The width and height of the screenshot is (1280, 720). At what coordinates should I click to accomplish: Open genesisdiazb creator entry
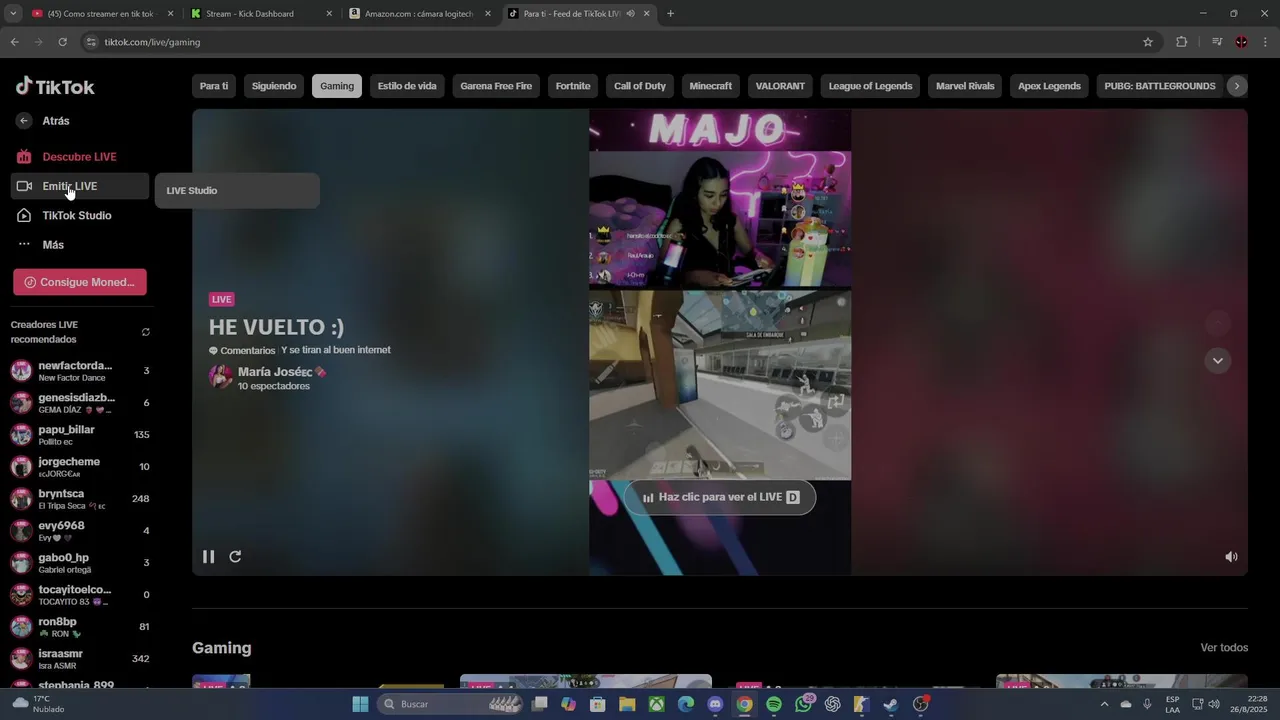pos(80,403)
